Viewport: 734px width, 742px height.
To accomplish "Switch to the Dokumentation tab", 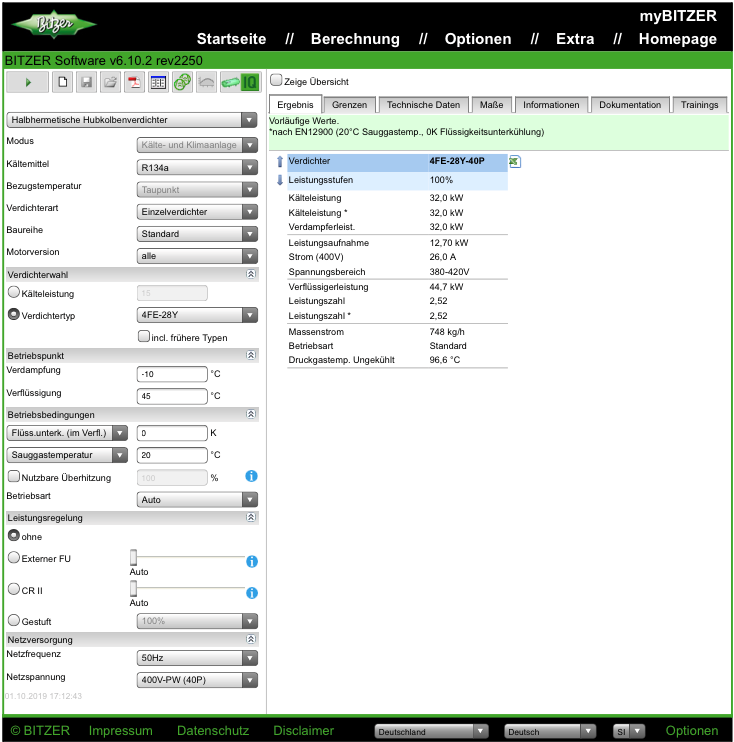I will coord(630,105).
